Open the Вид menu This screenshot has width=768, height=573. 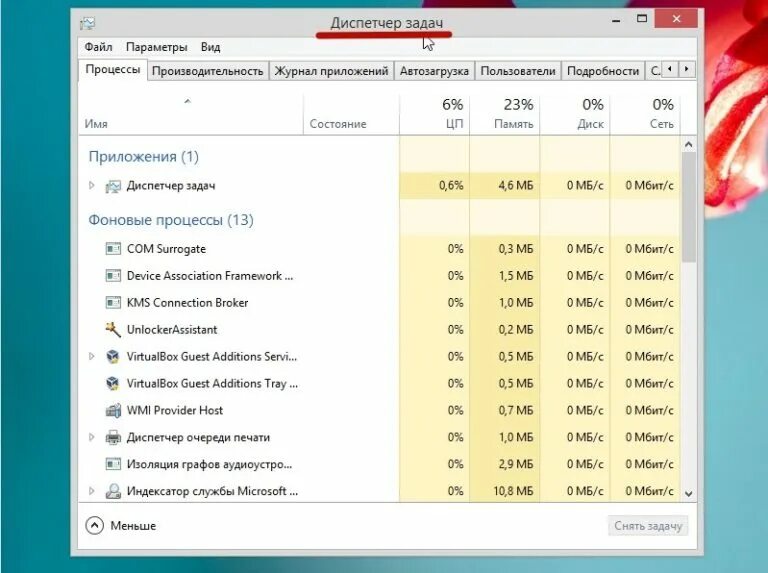coord(211,47)
